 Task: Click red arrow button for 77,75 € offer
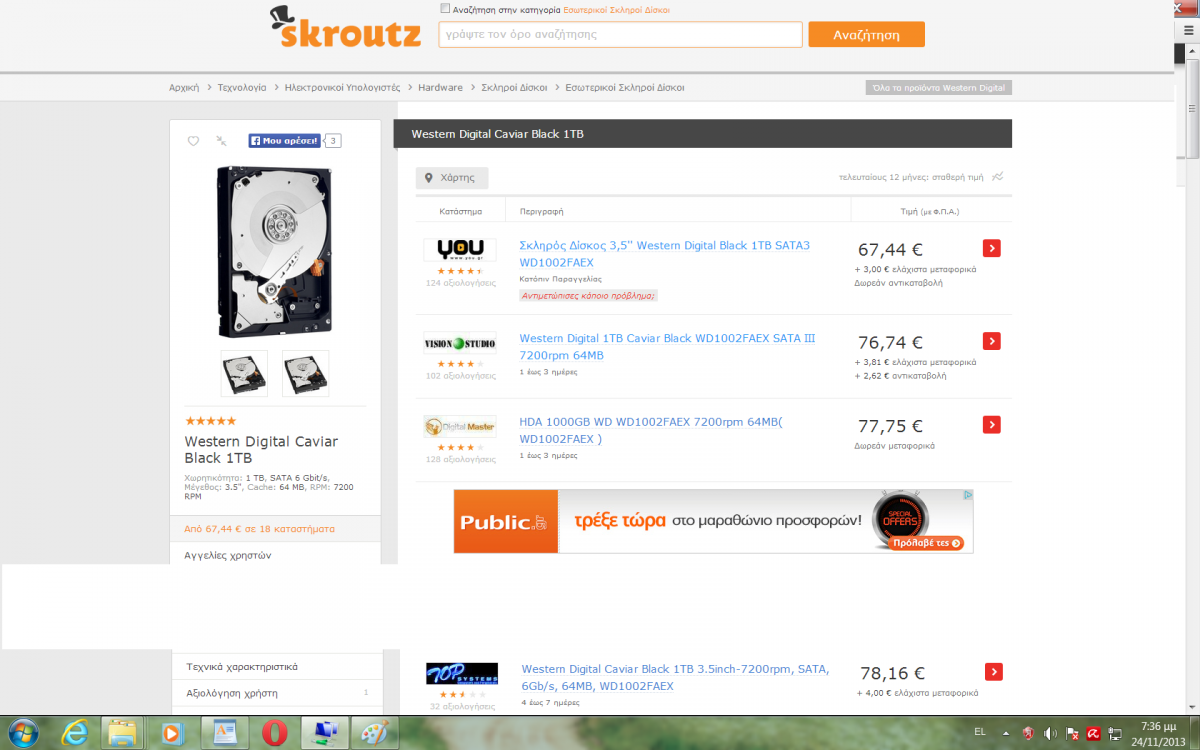pyautogui.click(x=992, y=424)
